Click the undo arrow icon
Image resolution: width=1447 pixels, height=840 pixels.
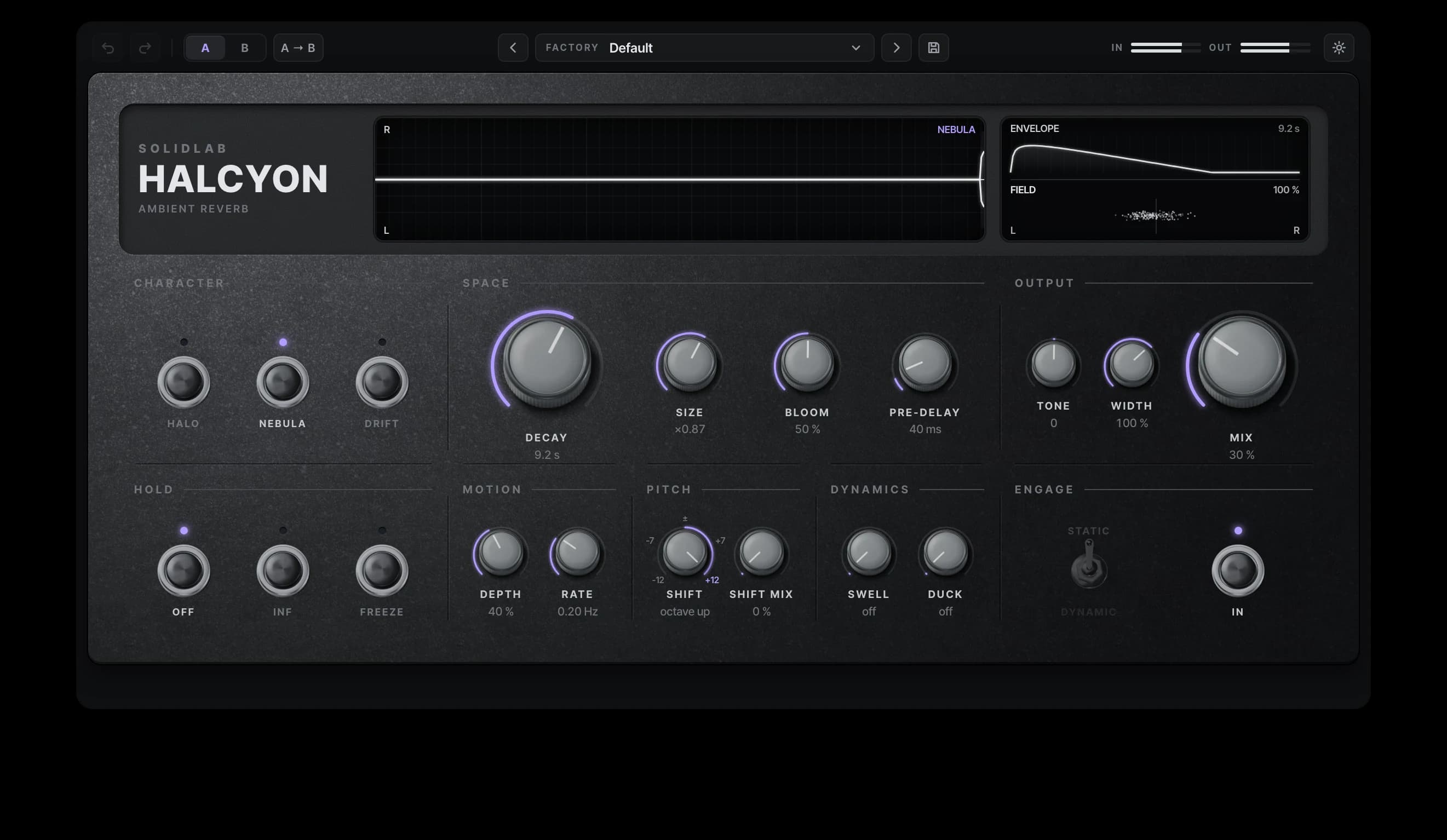108,48
